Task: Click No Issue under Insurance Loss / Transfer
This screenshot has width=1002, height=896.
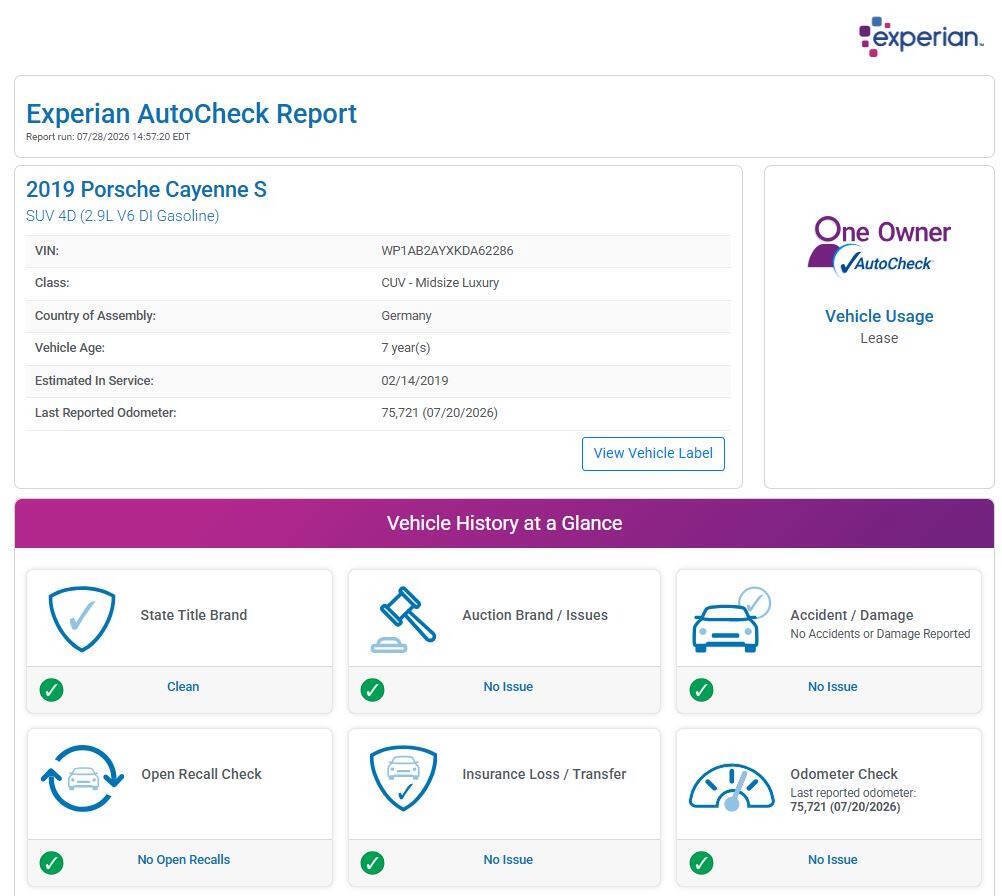Action: 508,860
